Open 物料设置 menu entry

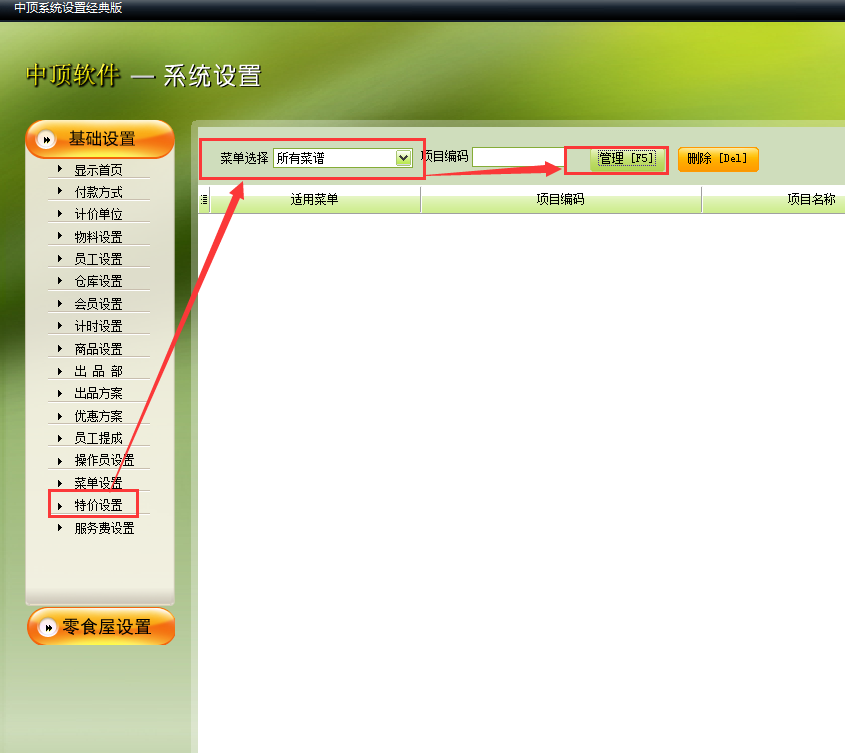(x=98, y=237)
